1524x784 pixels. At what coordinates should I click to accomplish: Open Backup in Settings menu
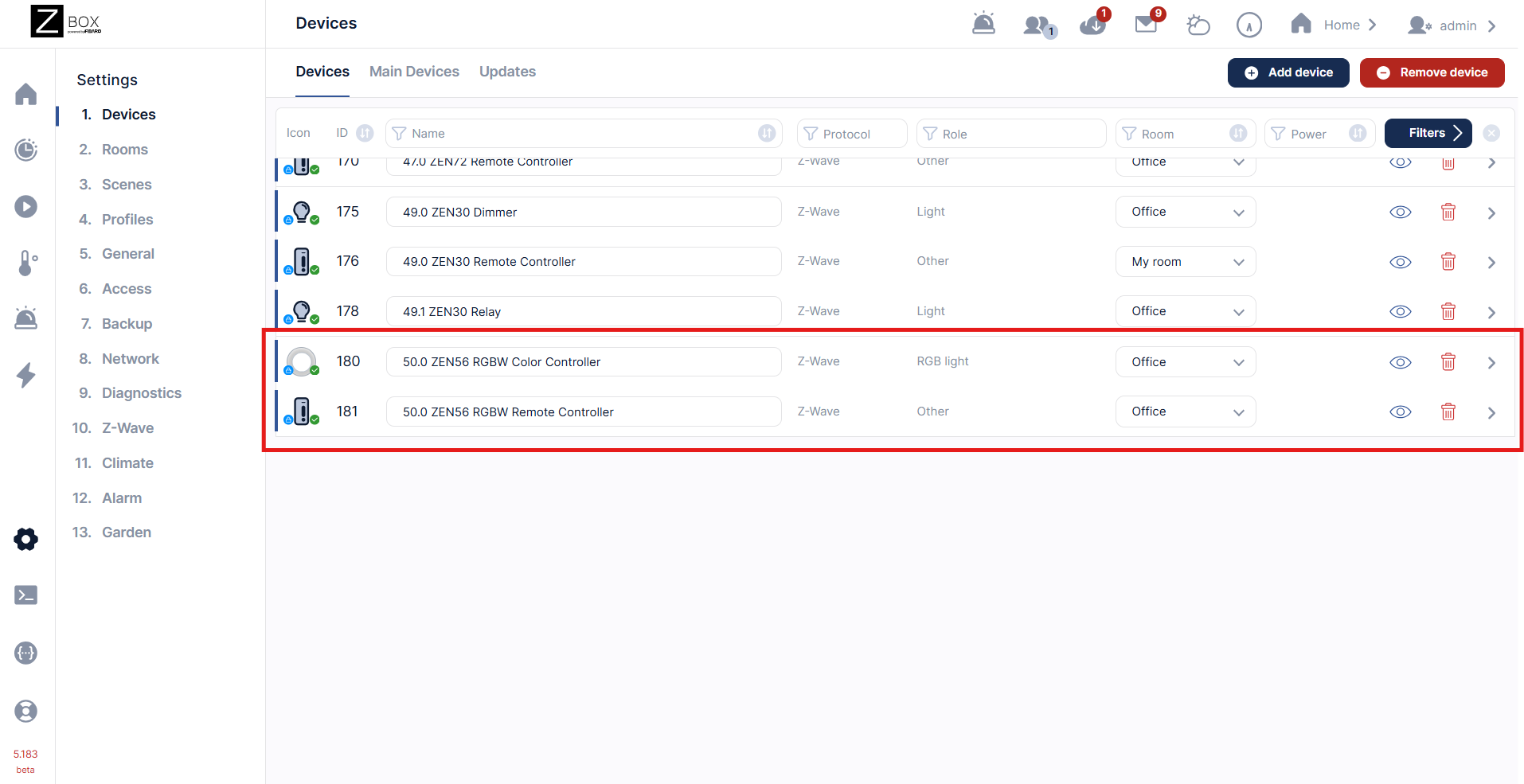[x=127, y=324]
